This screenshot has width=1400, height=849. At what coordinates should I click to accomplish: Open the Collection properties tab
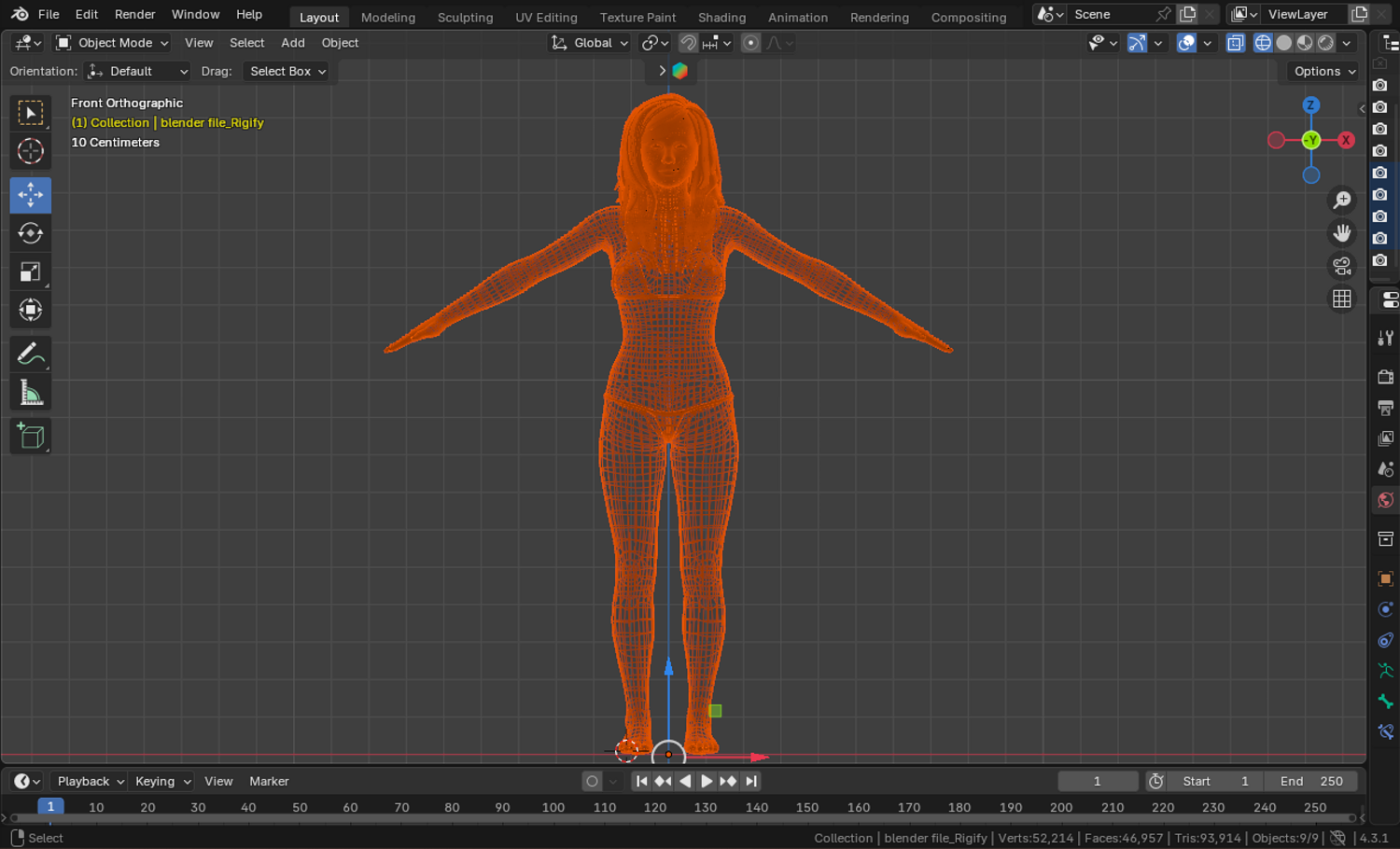coord(1386,539)
